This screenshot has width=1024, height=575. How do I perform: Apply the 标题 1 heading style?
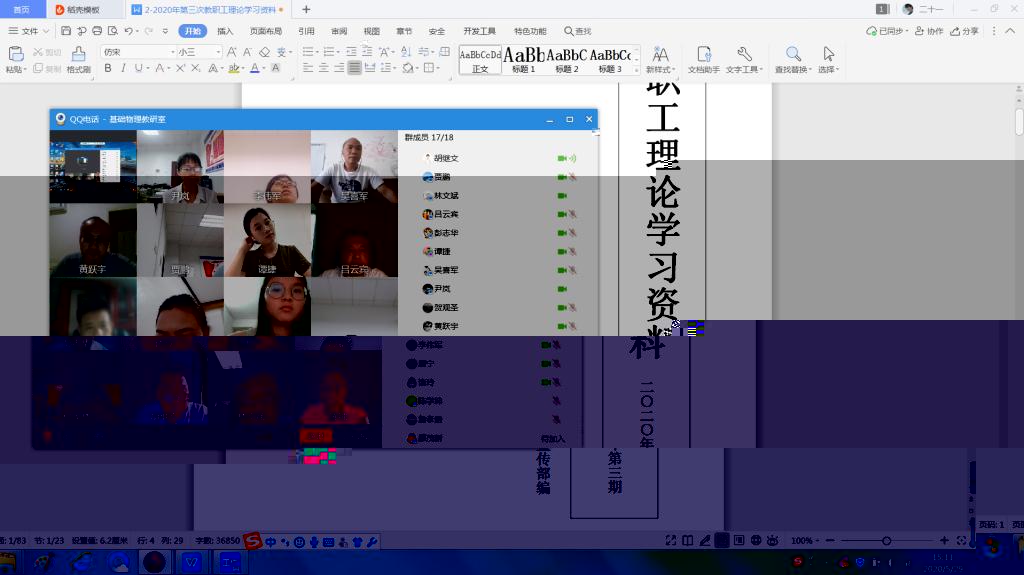tap(524, 60)
